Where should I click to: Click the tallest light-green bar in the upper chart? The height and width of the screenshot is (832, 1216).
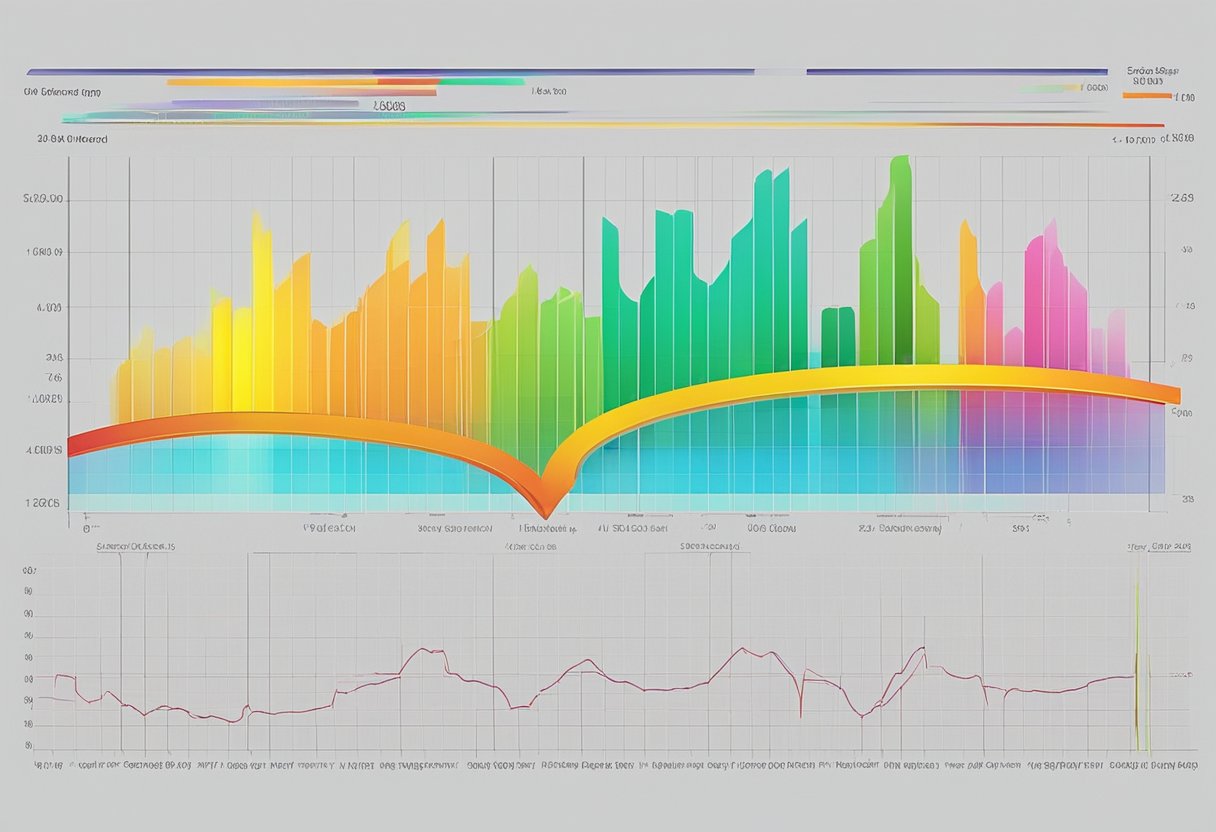[901, 260]
